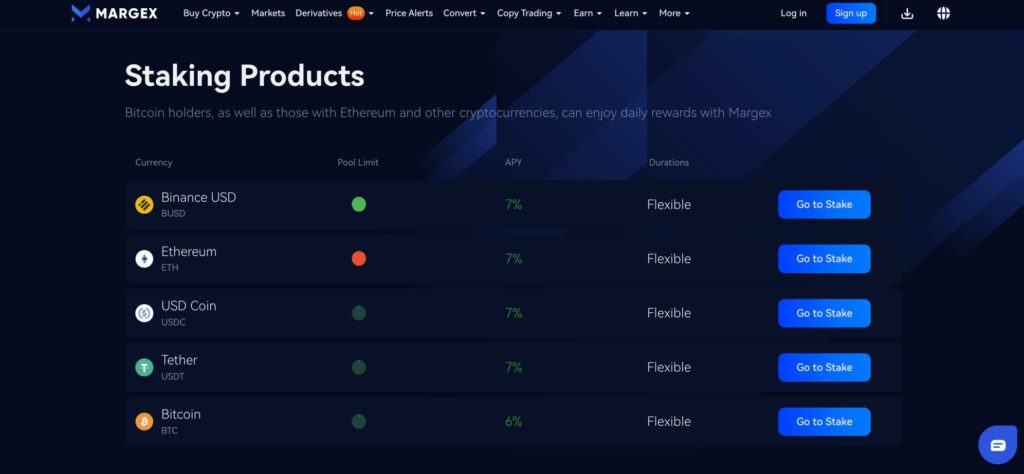Click the Bitcoin name

pyautogui.click(x=181, y=414)
